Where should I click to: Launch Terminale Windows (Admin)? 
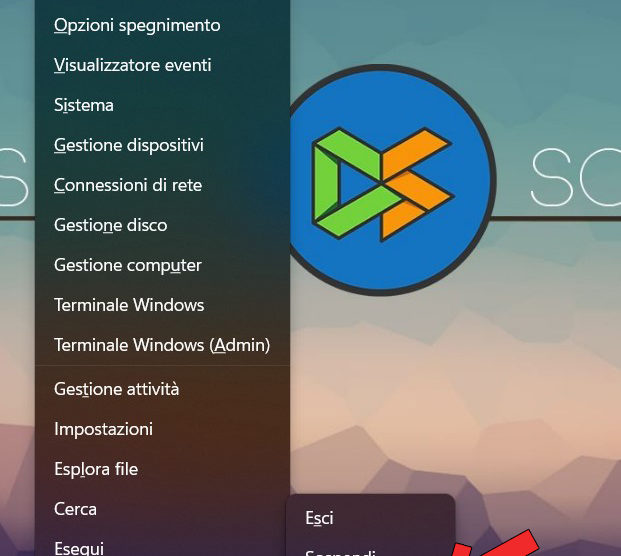tap(162, 345)
